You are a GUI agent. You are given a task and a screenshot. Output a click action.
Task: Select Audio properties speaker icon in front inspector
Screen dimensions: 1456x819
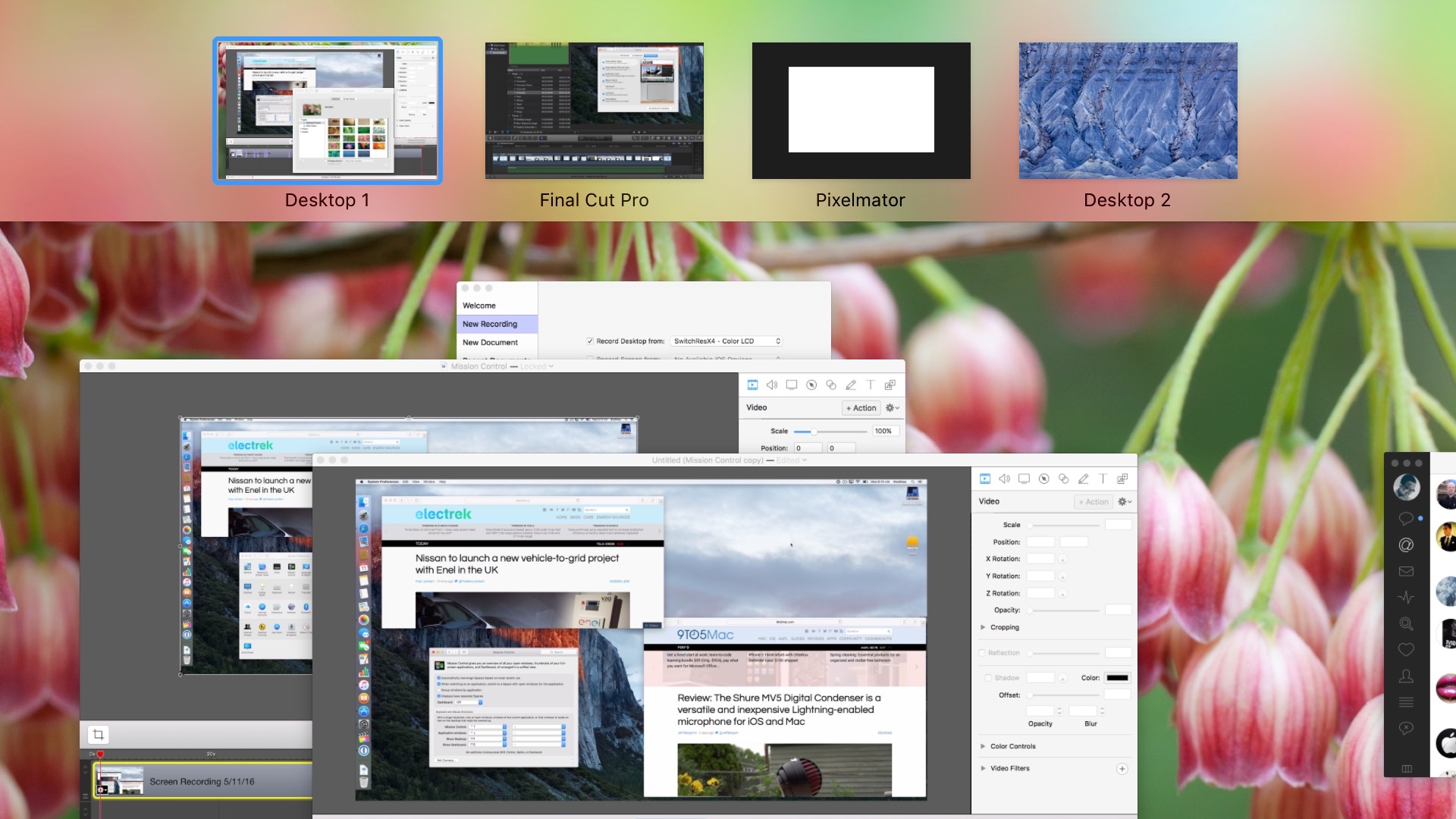(1004, 479)
